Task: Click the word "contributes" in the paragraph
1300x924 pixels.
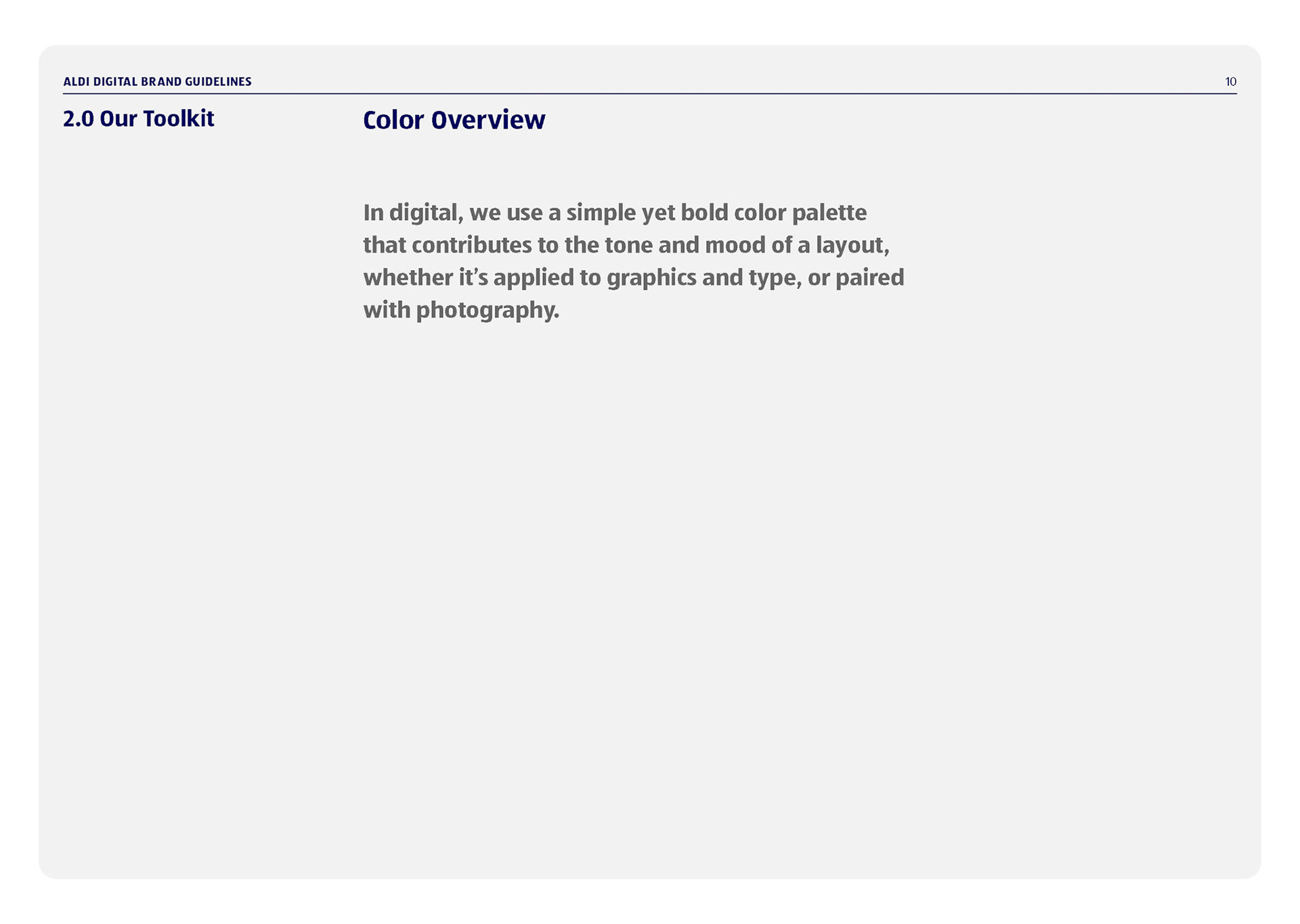Action: point(471,245)
